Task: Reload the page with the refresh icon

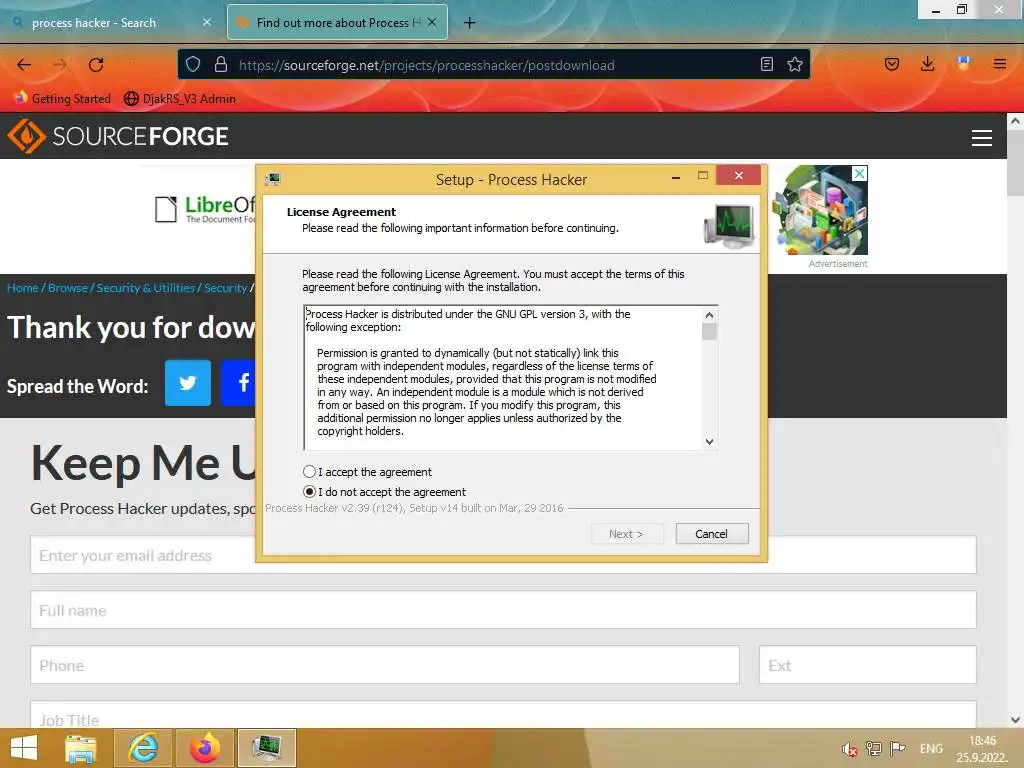Action: 96,65
